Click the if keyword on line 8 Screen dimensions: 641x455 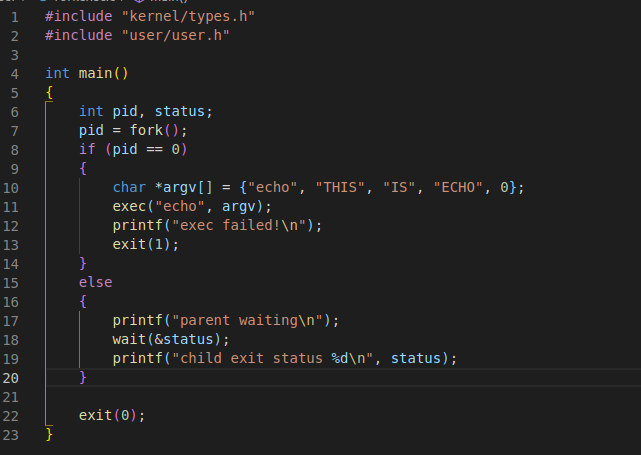coord(87,149)
